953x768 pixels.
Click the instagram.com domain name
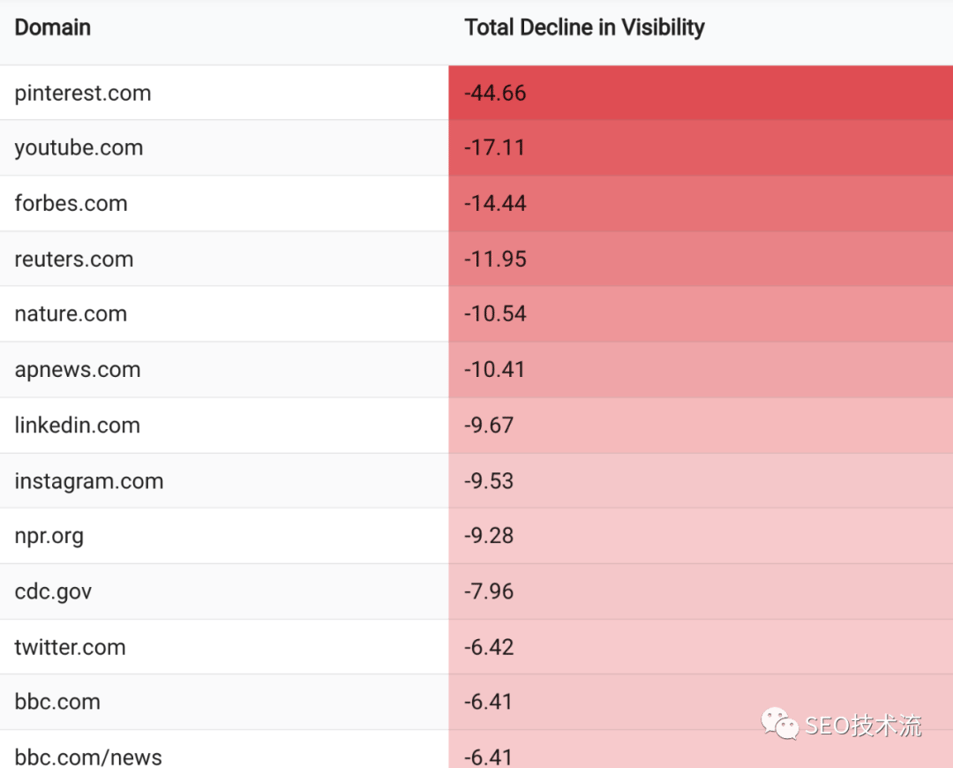pos(89,482)
